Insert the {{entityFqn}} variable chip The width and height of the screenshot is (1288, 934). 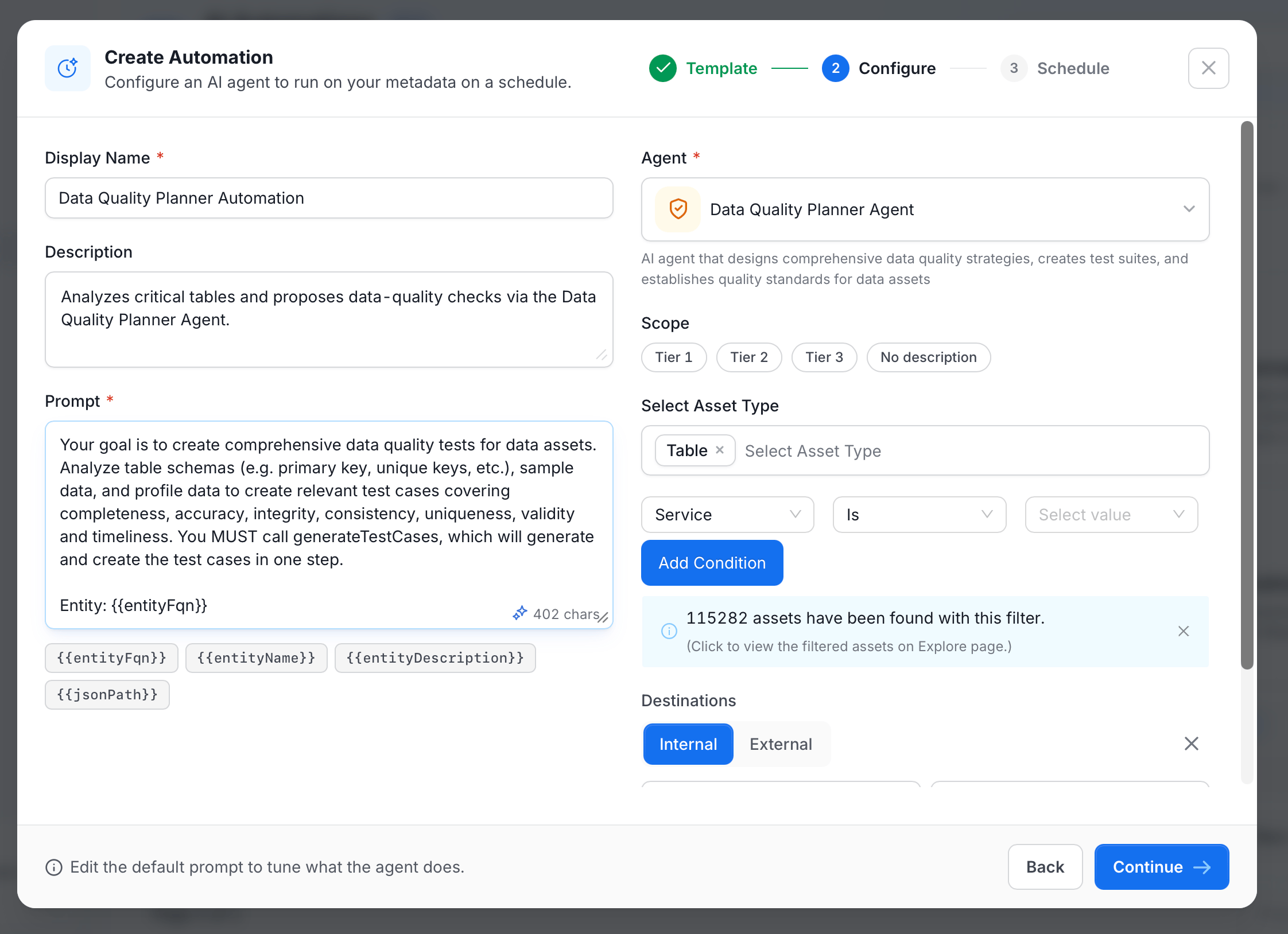click(111, 658)
